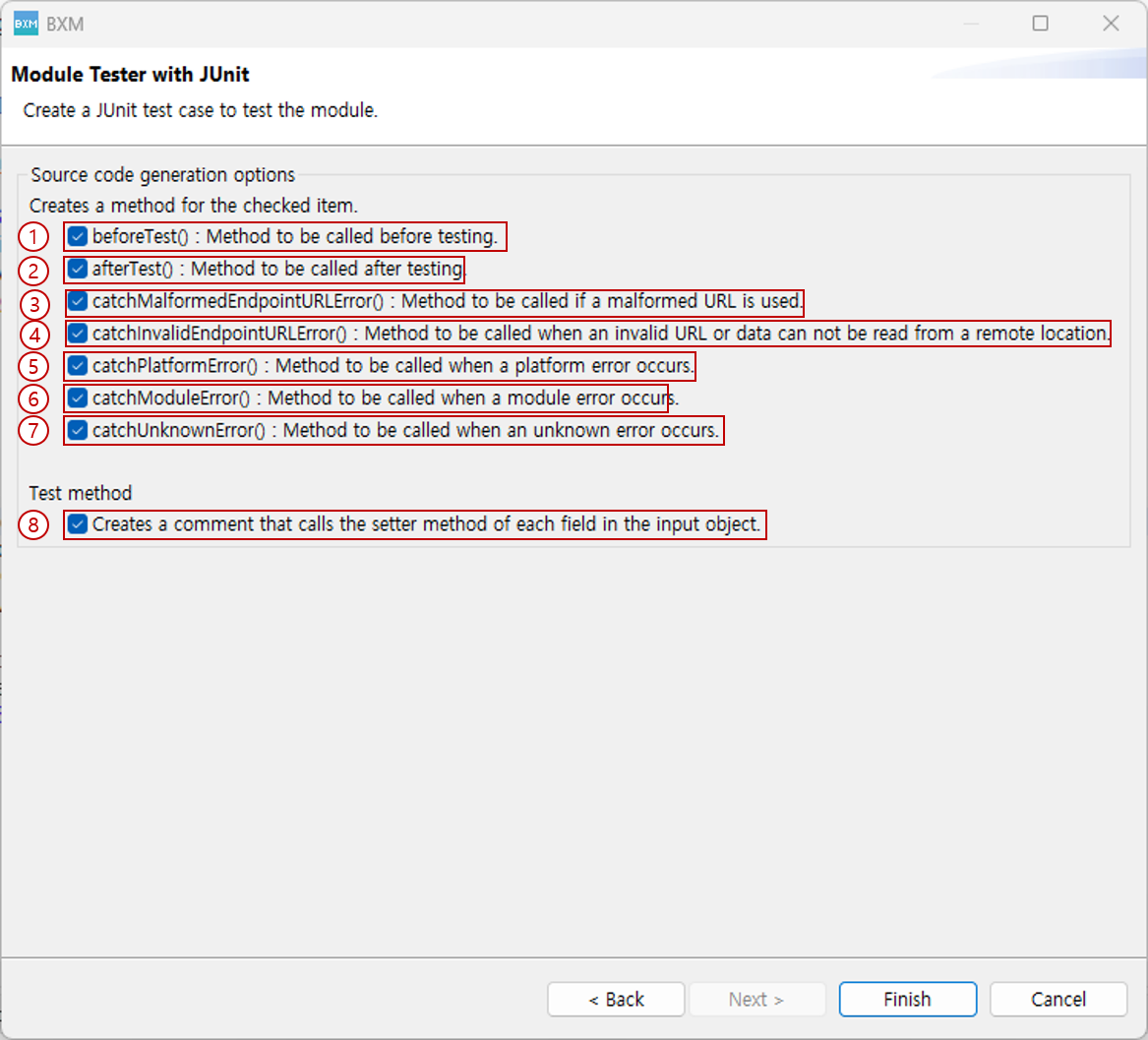Close the BXM dialog window
The image size is (1148, 1040).
pyautogui.click(x=1111, y=24)
